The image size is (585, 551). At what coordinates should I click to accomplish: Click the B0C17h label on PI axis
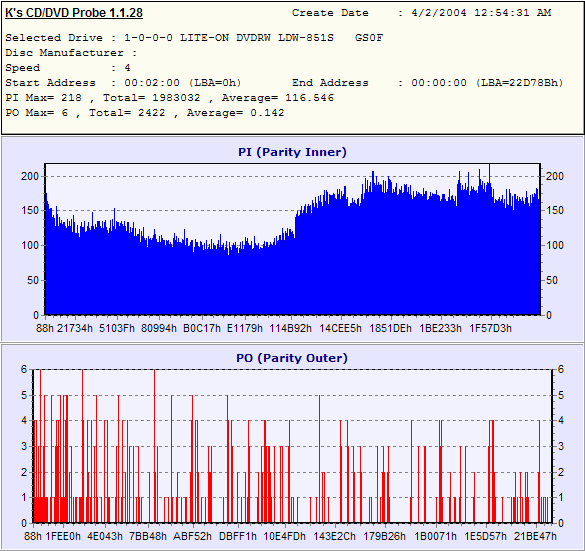[202, 328]
